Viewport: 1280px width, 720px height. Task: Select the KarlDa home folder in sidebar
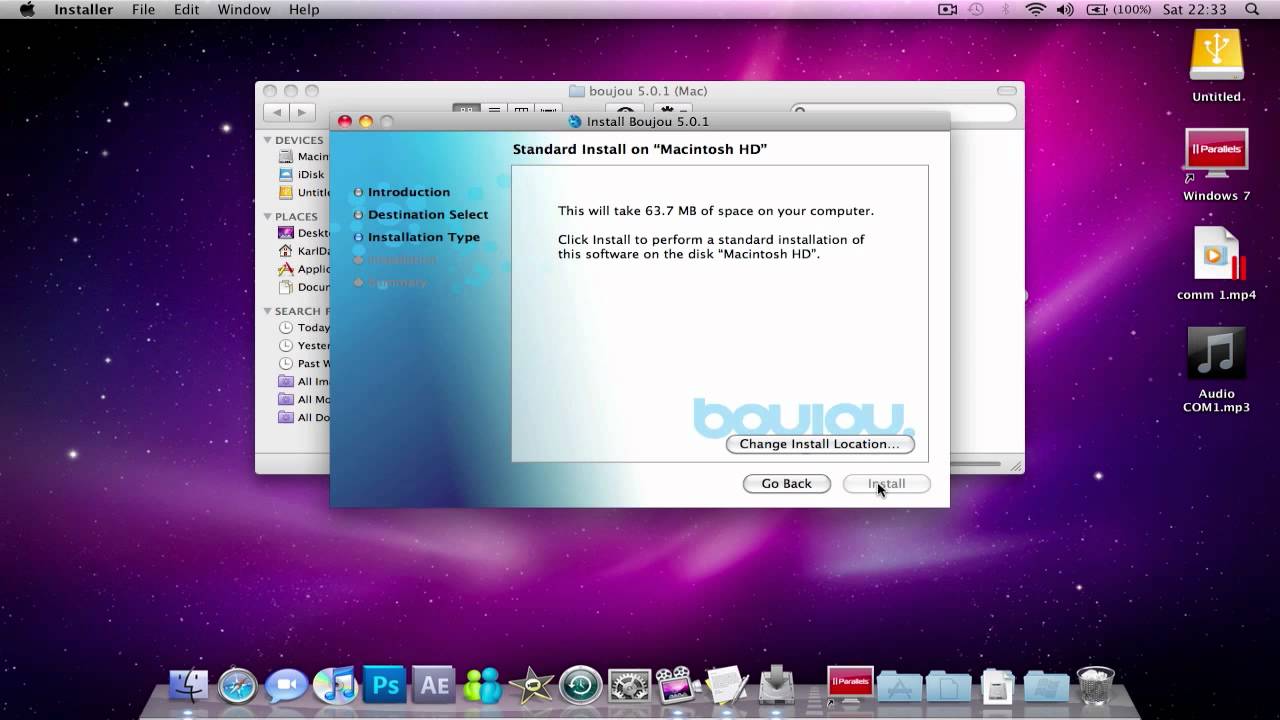pyautogui.click(x=303, y=251)
